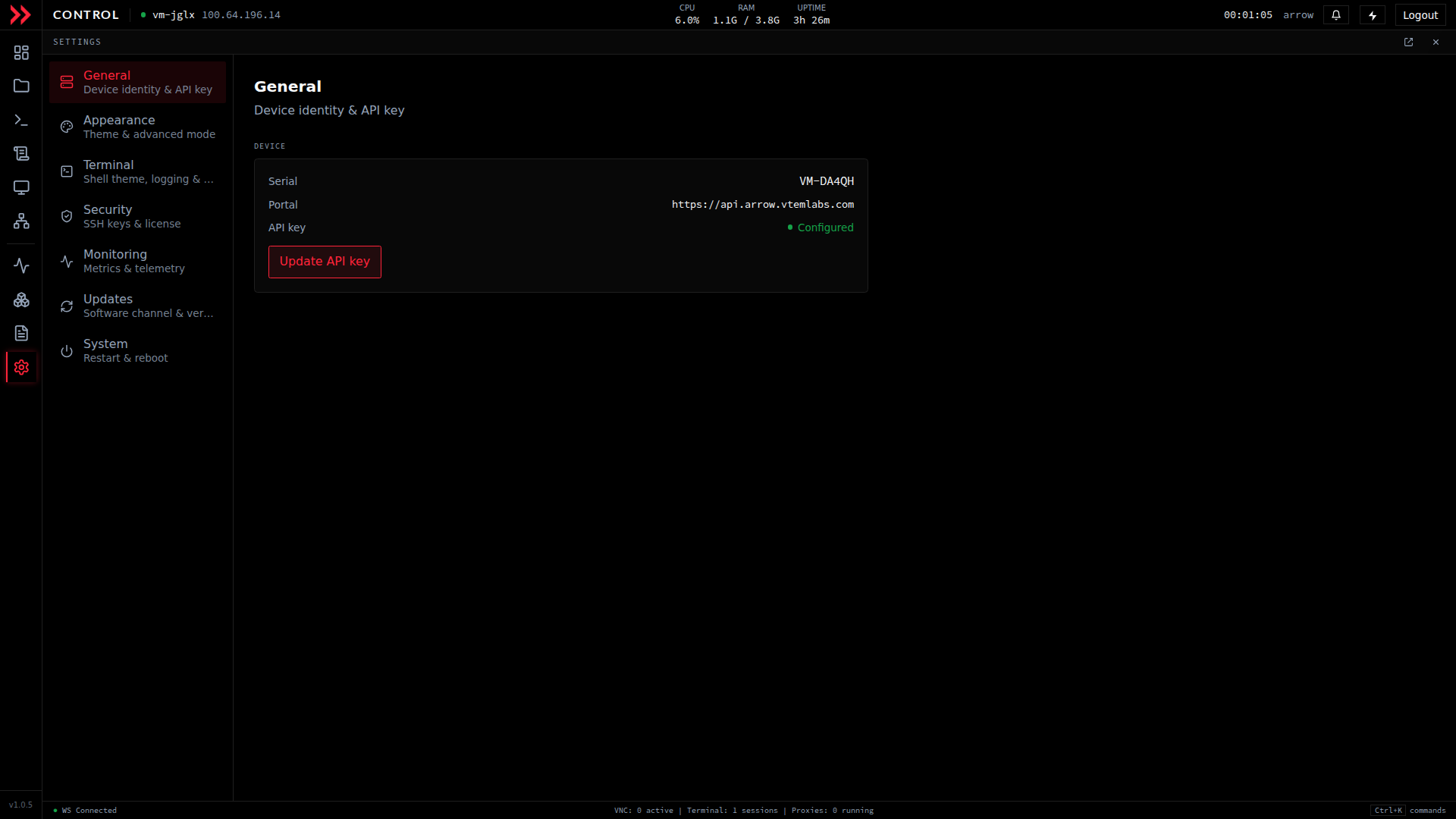Image resolution: width=1456 pixels, height=819 pixels.
Task: Open the cubes modules icon
Action: (x=21, y=300)
